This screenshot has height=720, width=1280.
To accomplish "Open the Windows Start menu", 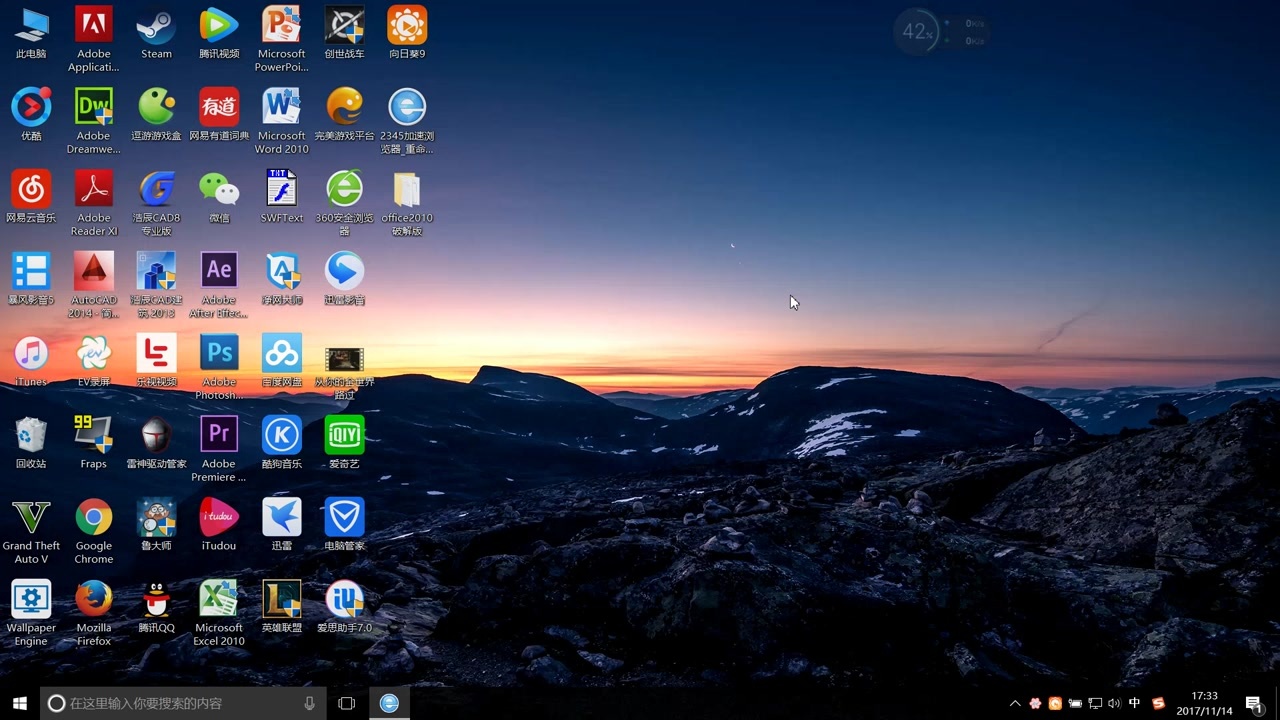I will 20,703.
